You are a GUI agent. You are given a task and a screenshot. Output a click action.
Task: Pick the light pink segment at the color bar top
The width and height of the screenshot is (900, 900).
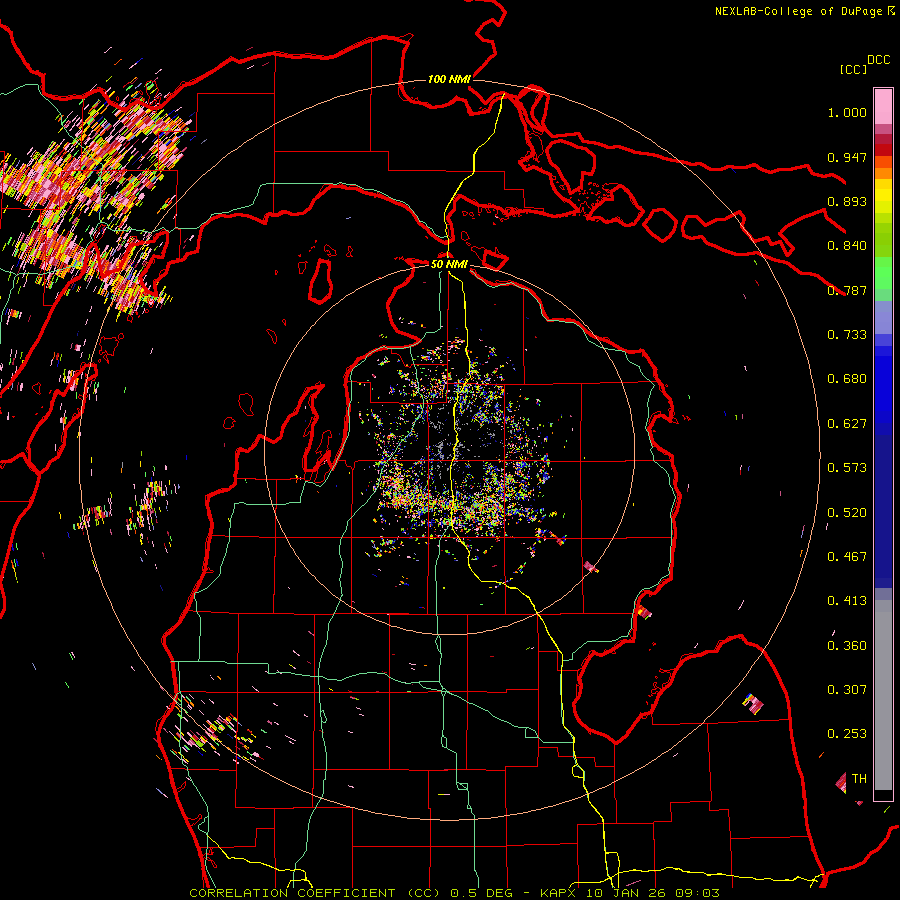(883, 106)
